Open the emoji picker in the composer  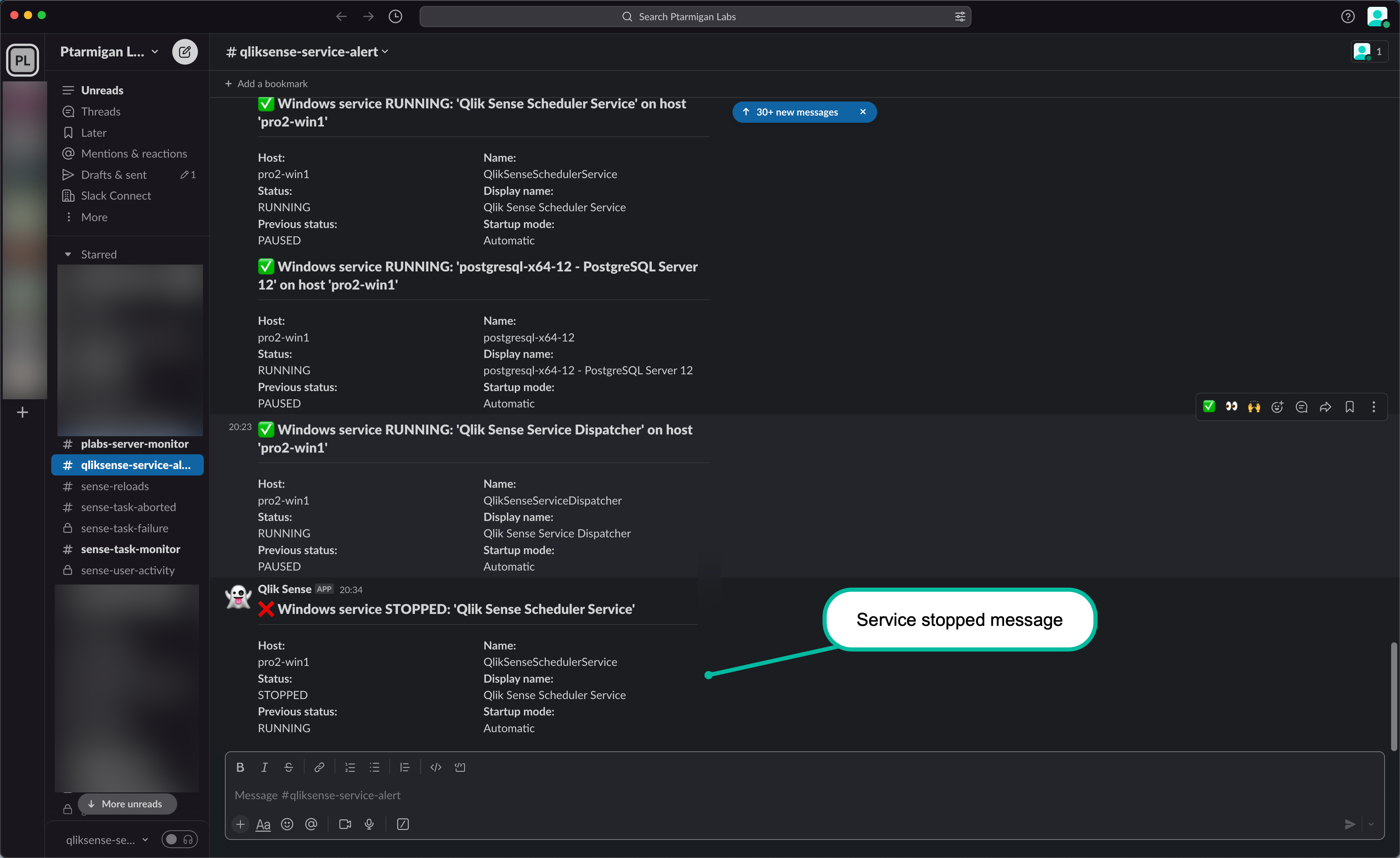(x=287, y=824)
